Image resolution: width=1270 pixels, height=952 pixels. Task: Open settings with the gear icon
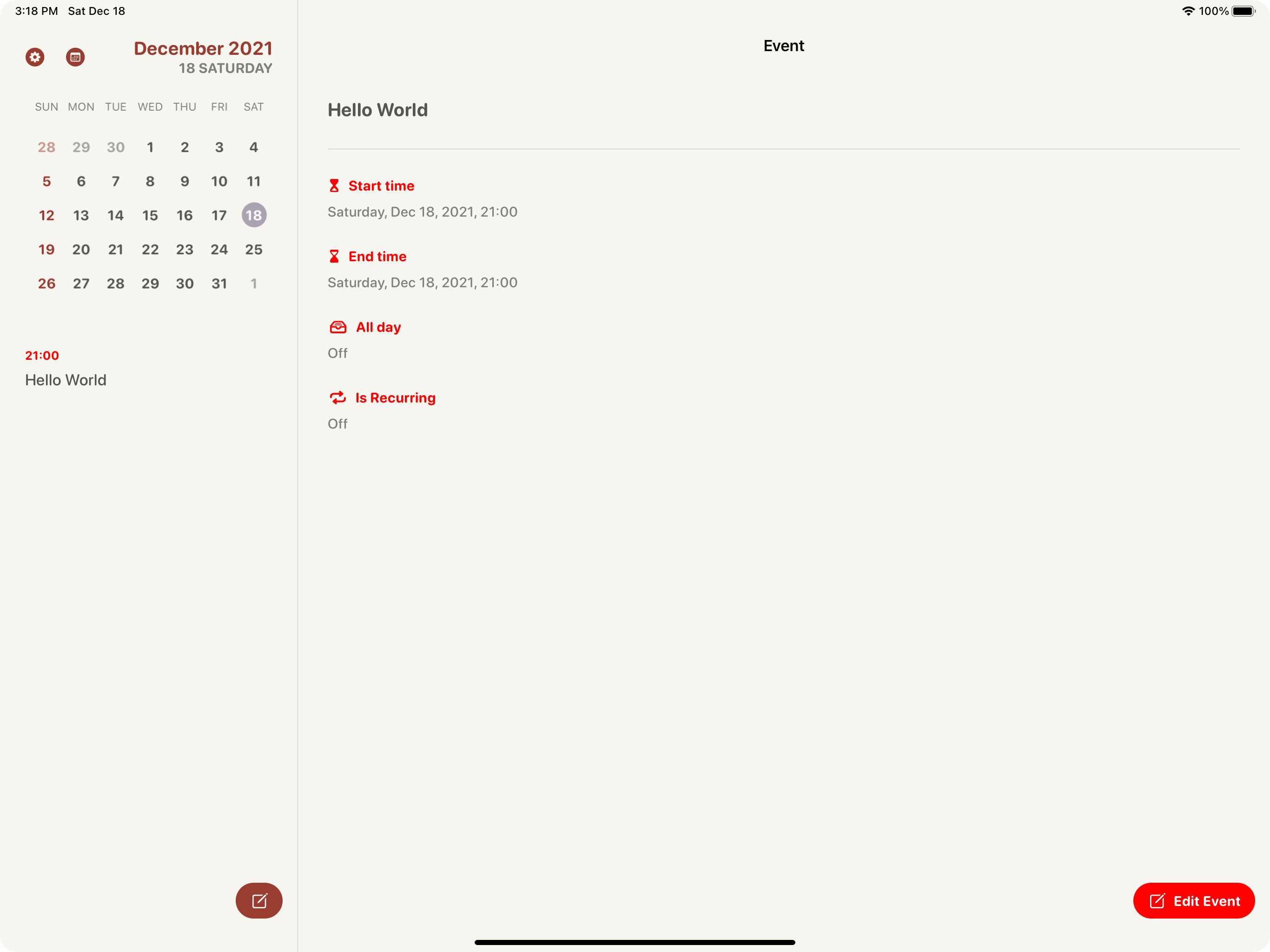click(35, 57)
